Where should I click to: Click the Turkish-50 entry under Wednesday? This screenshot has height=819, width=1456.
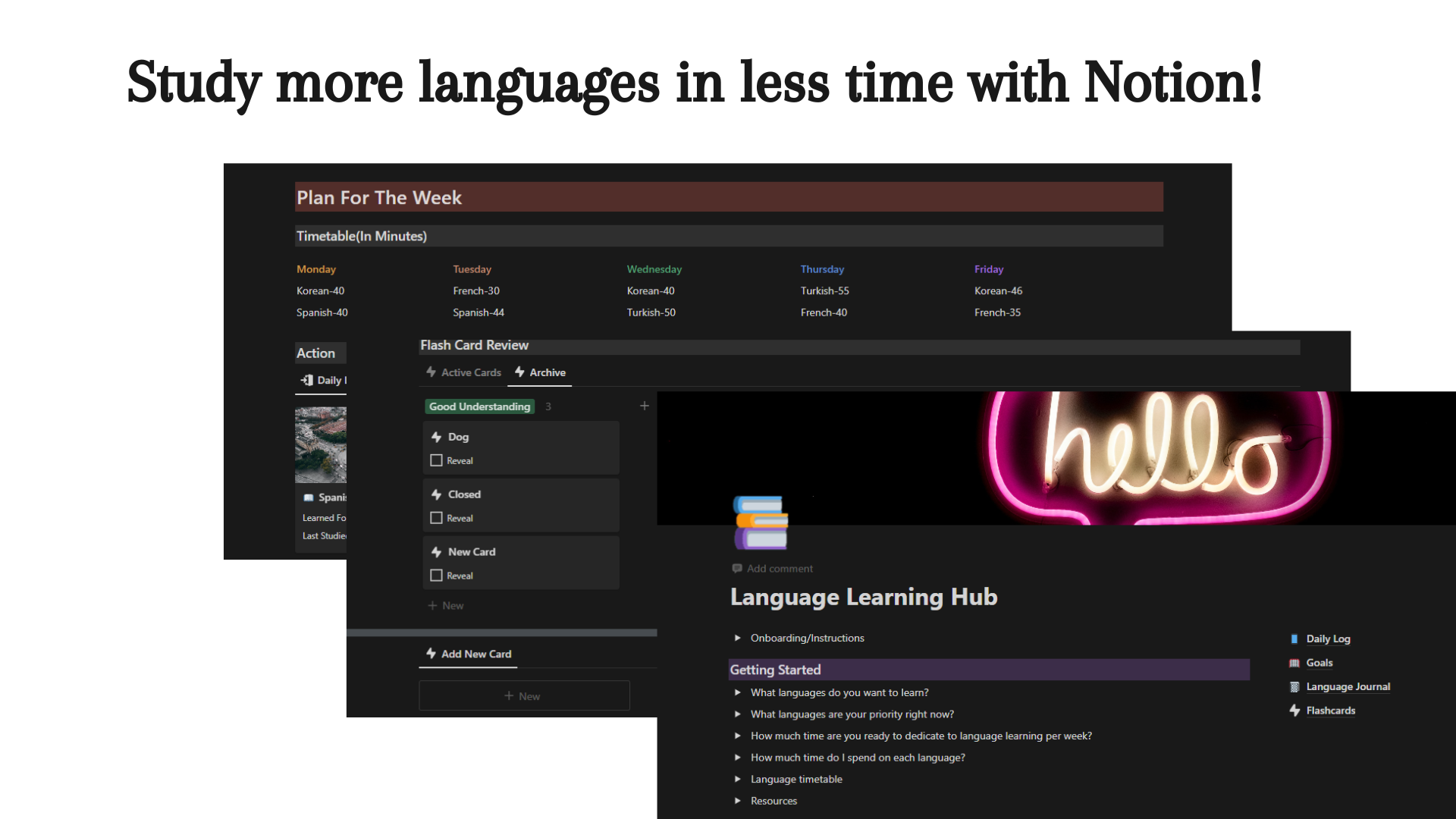651,312
